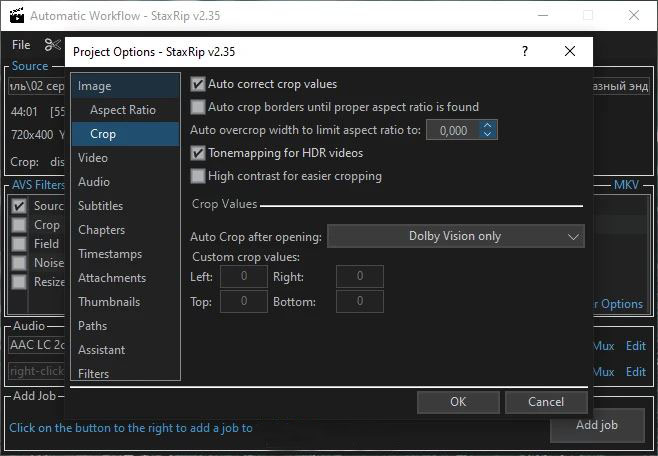The image size is (658, 456).
Task: Close the Project Options dialog
Action: coord(569,51)
